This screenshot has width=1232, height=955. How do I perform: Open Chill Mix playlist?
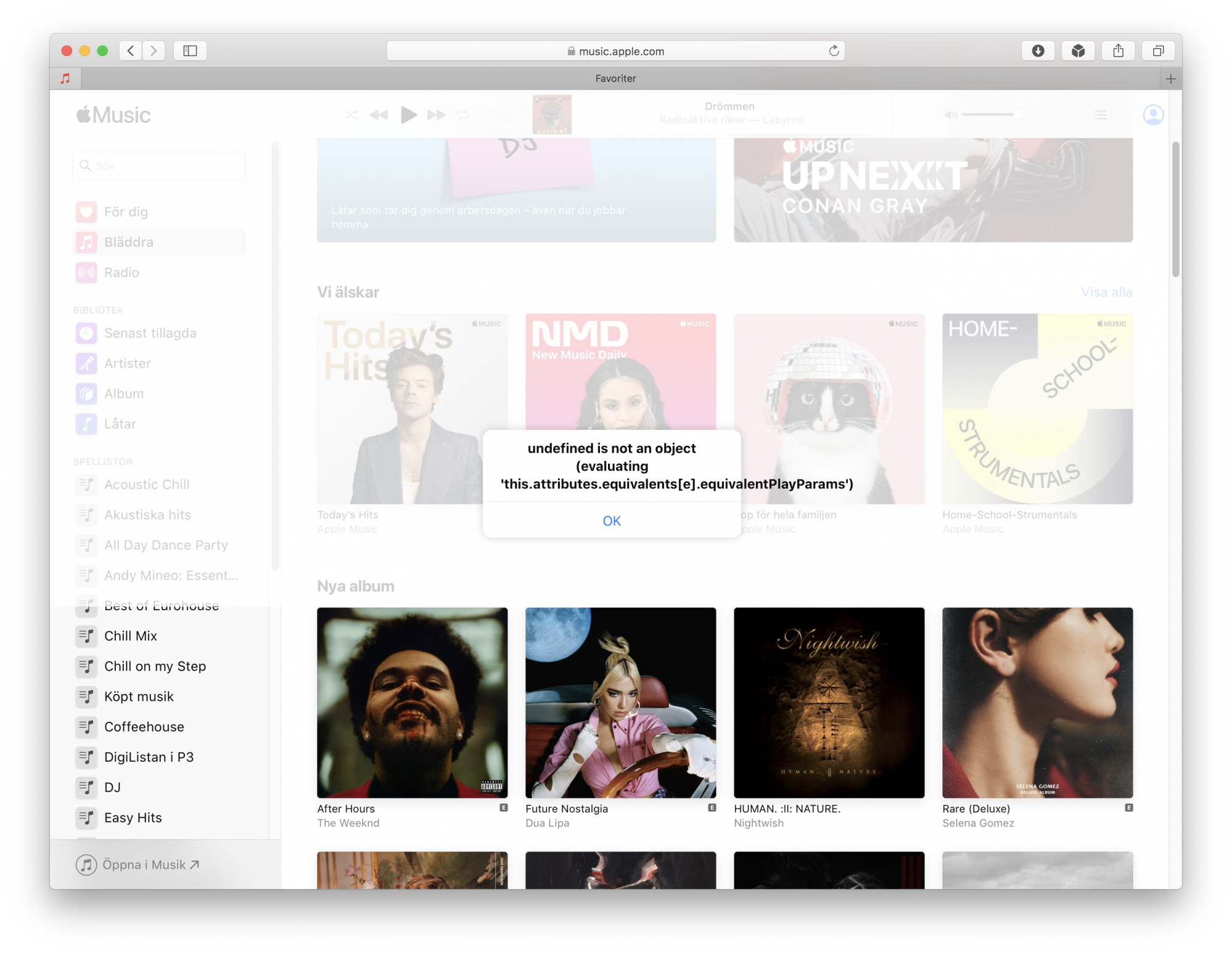(159, 636)
